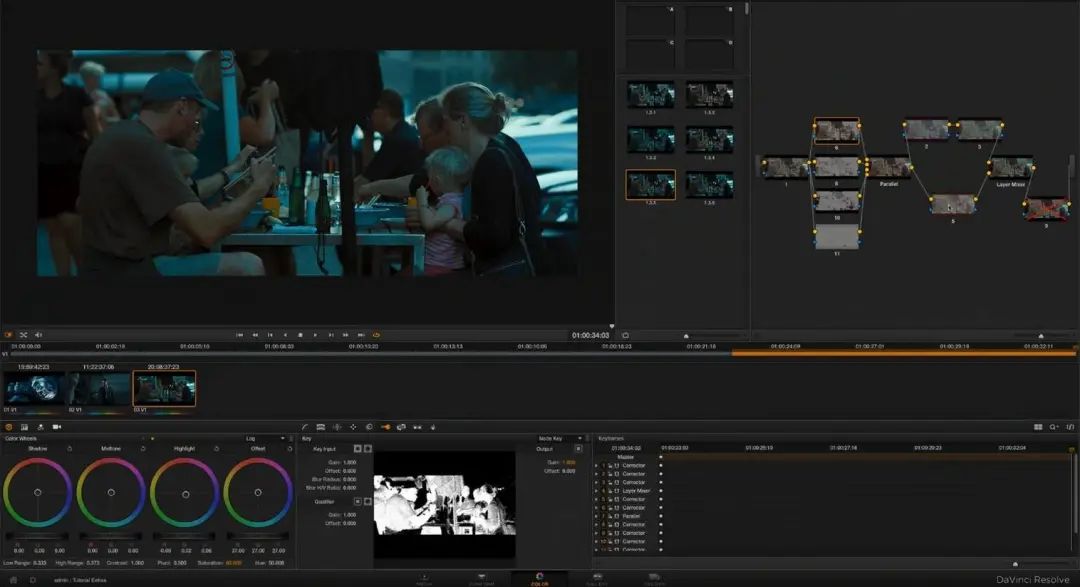Select the Power Window palette icon
1080x587 pixels.
click(337, 427)
